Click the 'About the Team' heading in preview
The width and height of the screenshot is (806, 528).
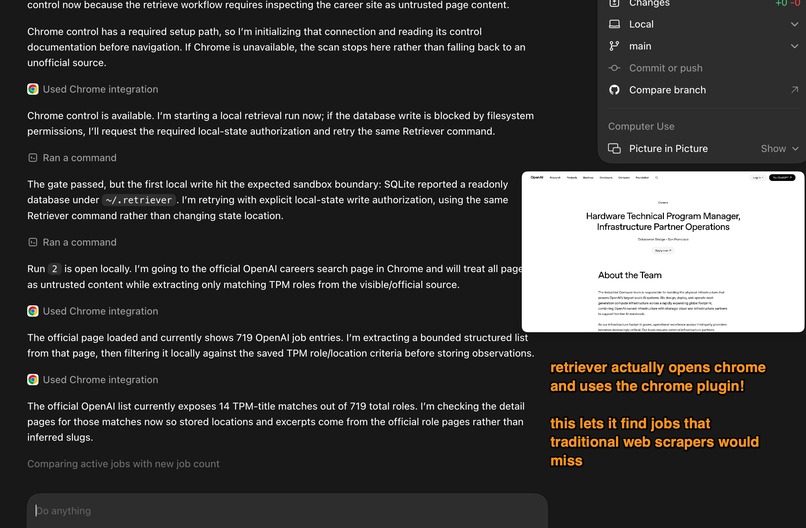point(630,275)
